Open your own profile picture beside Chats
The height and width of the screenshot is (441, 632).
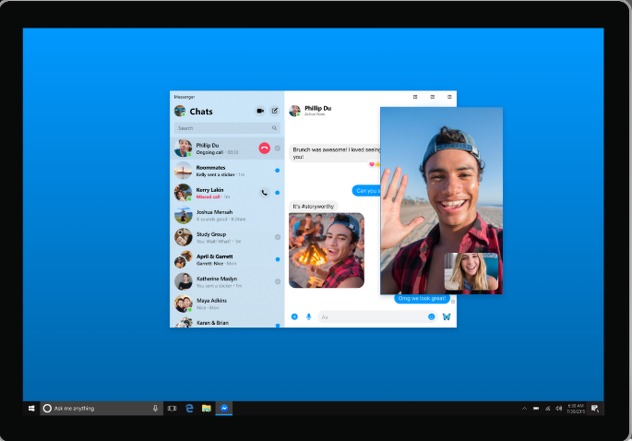click(x=180, y=111)
